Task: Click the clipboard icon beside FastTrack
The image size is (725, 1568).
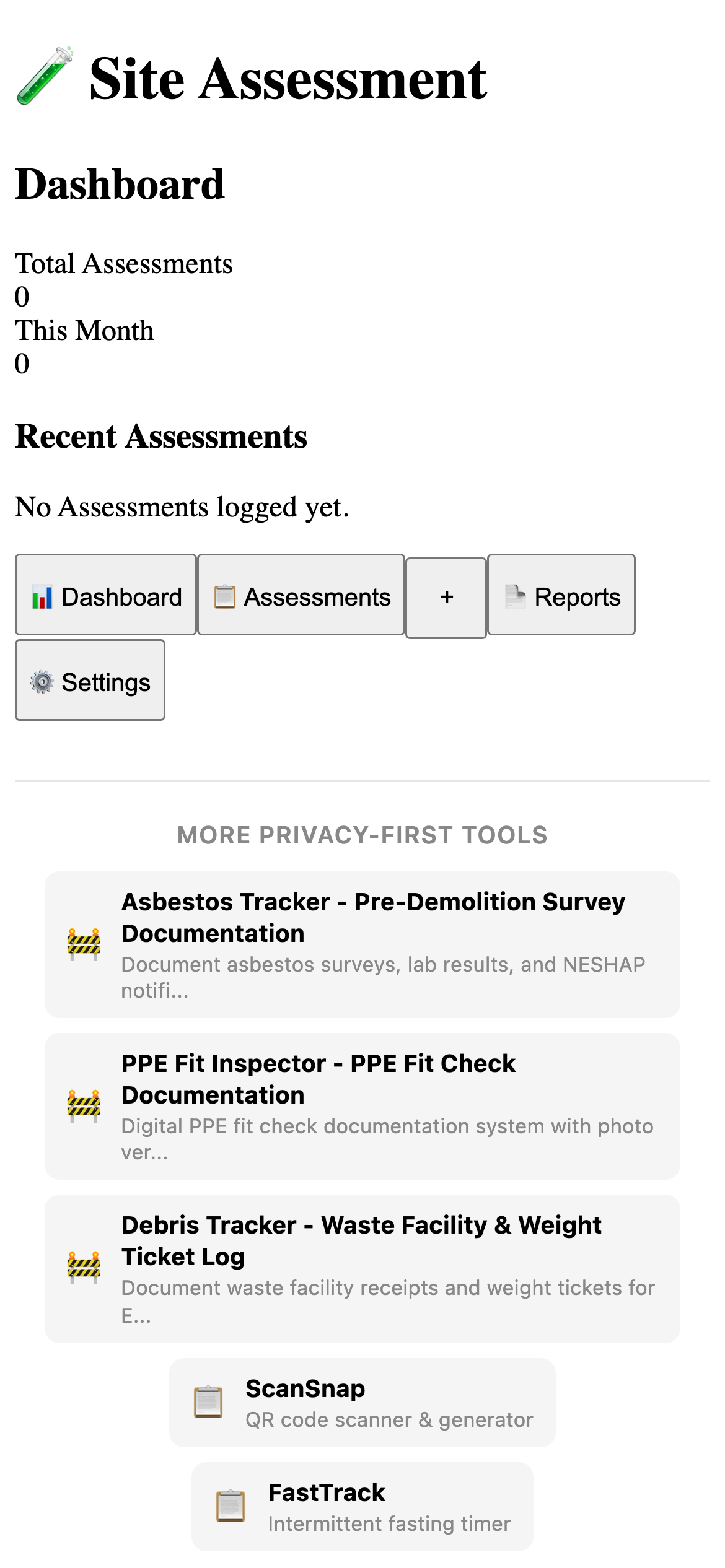Action: [229, 1507]
